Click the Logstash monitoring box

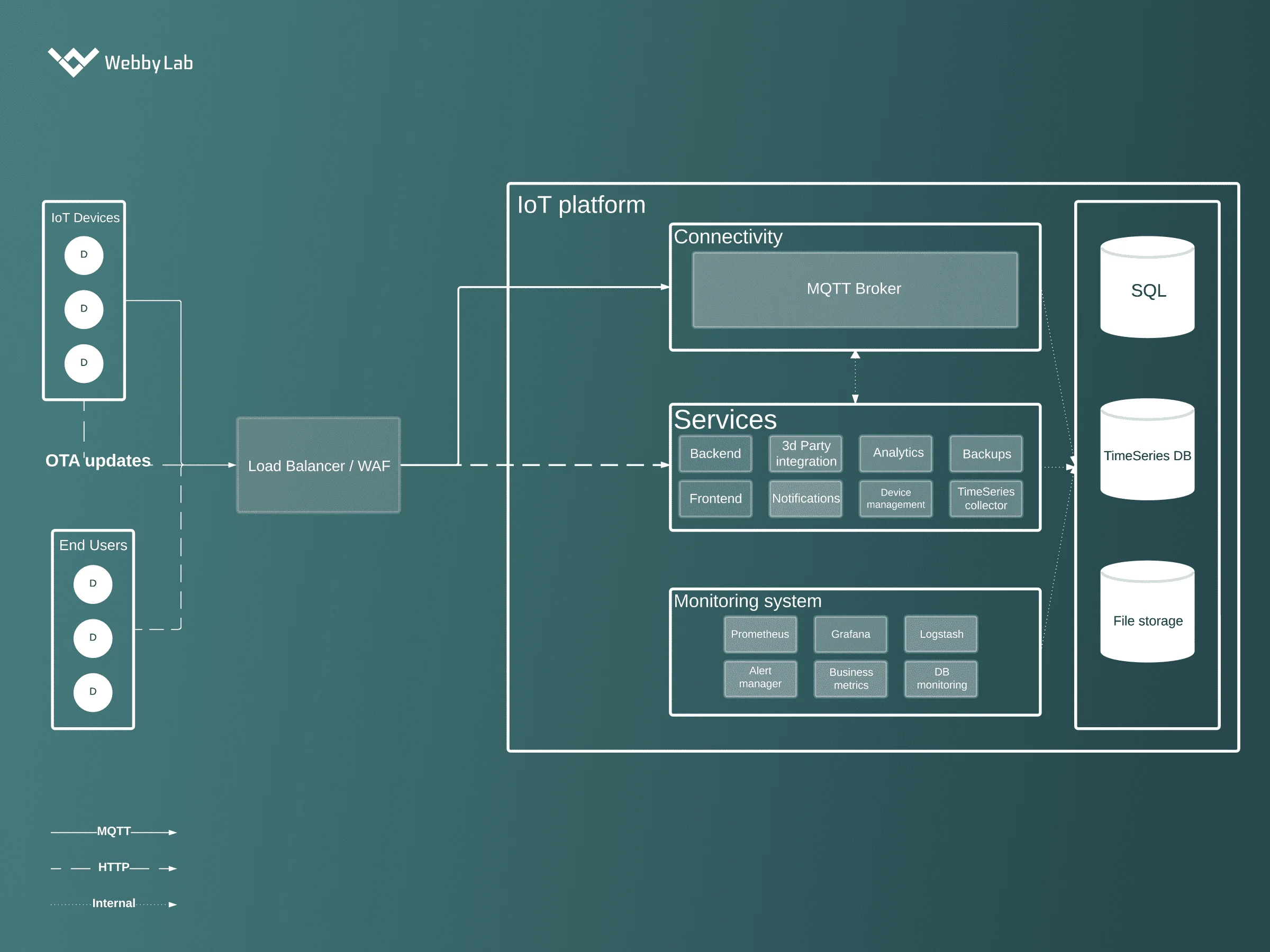tap(941, 634)
